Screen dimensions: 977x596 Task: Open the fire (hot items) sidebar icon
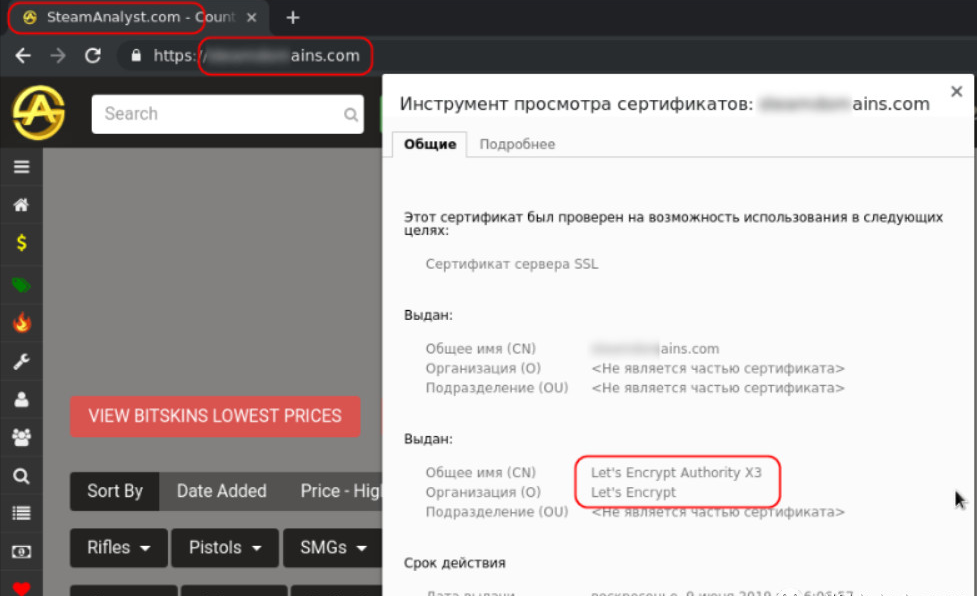[x=21, y=322]
